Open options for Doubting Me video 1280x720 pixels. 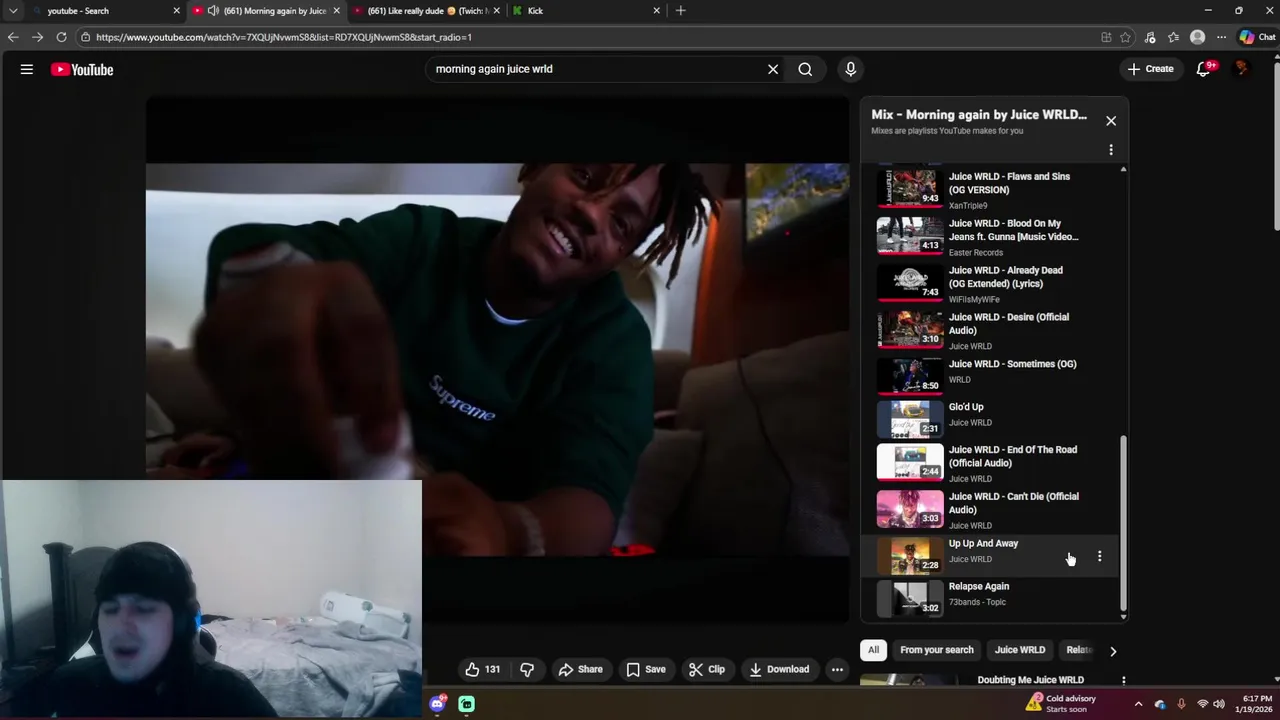(x=1124, y=680)
